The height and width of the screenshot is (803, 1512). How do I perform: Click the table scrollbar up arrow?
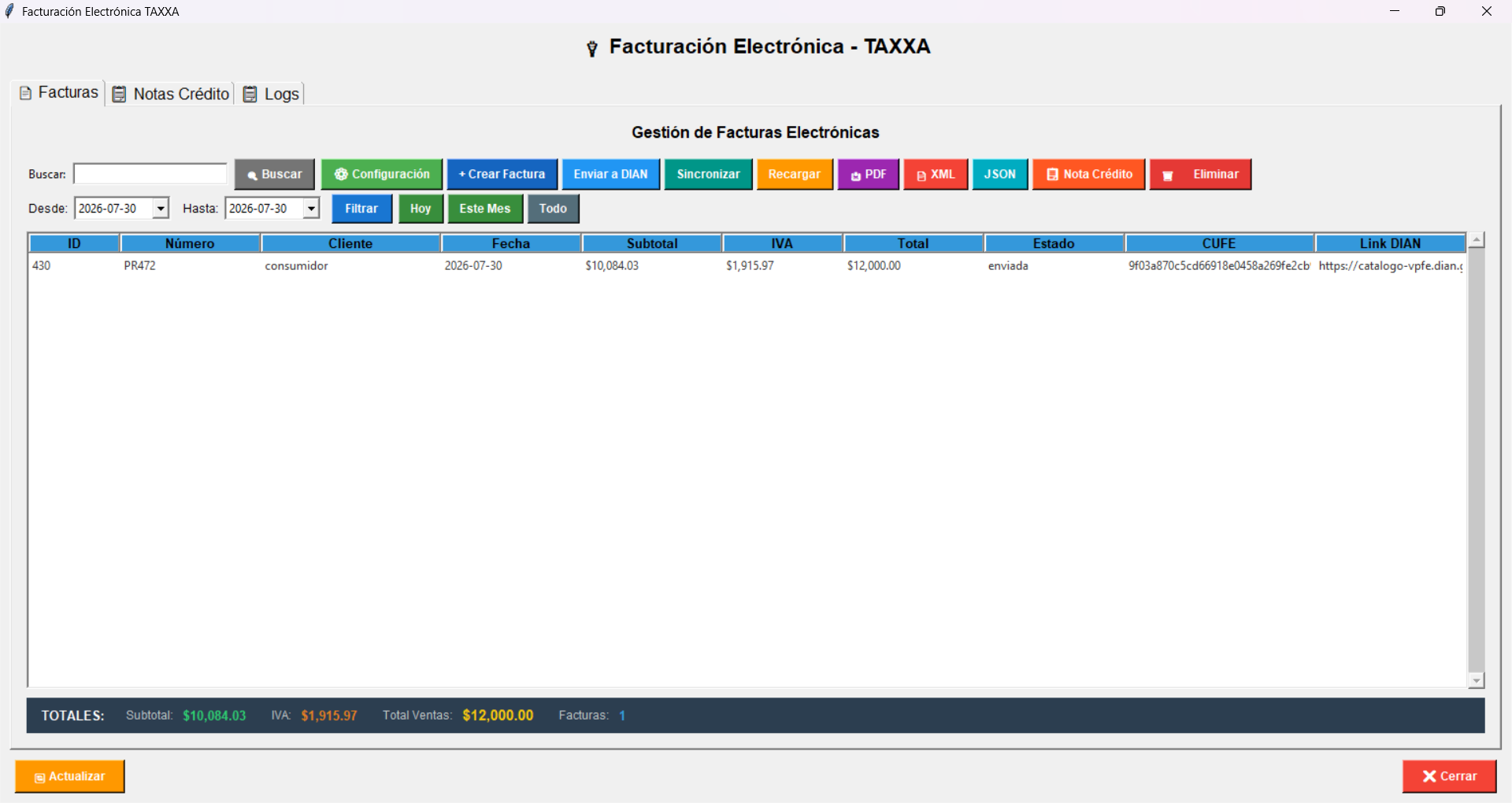(1477, 240)
